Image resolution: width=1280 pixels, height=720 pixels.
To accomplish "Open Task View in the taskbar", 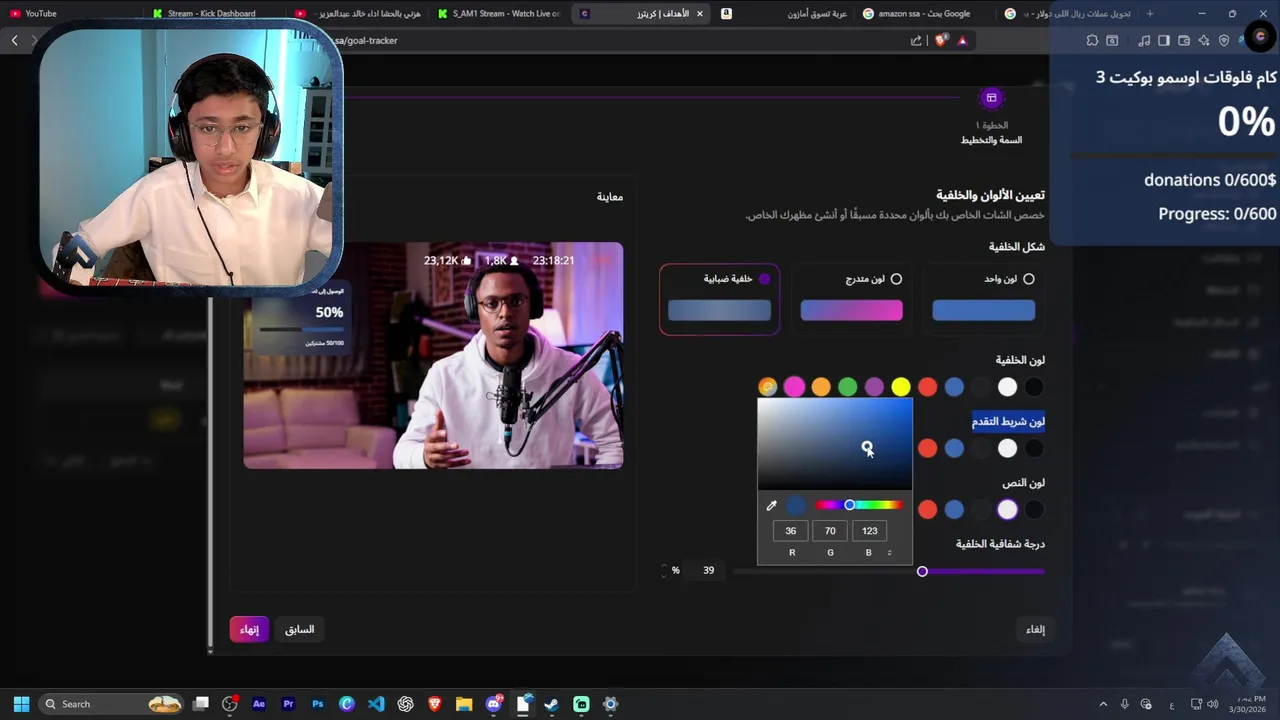I will [x=201, y=704].
